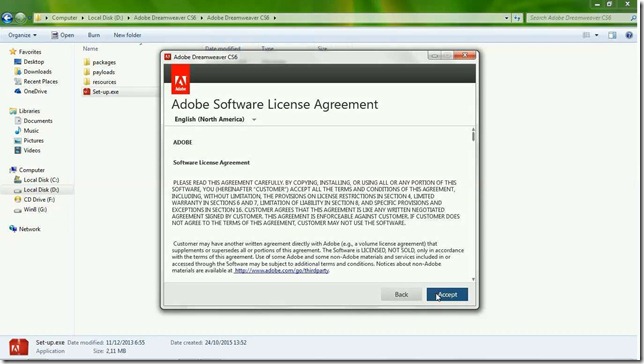644x364 pixels.
Task: Click Open in Explorer toolbar
Action: click(62, 35)
